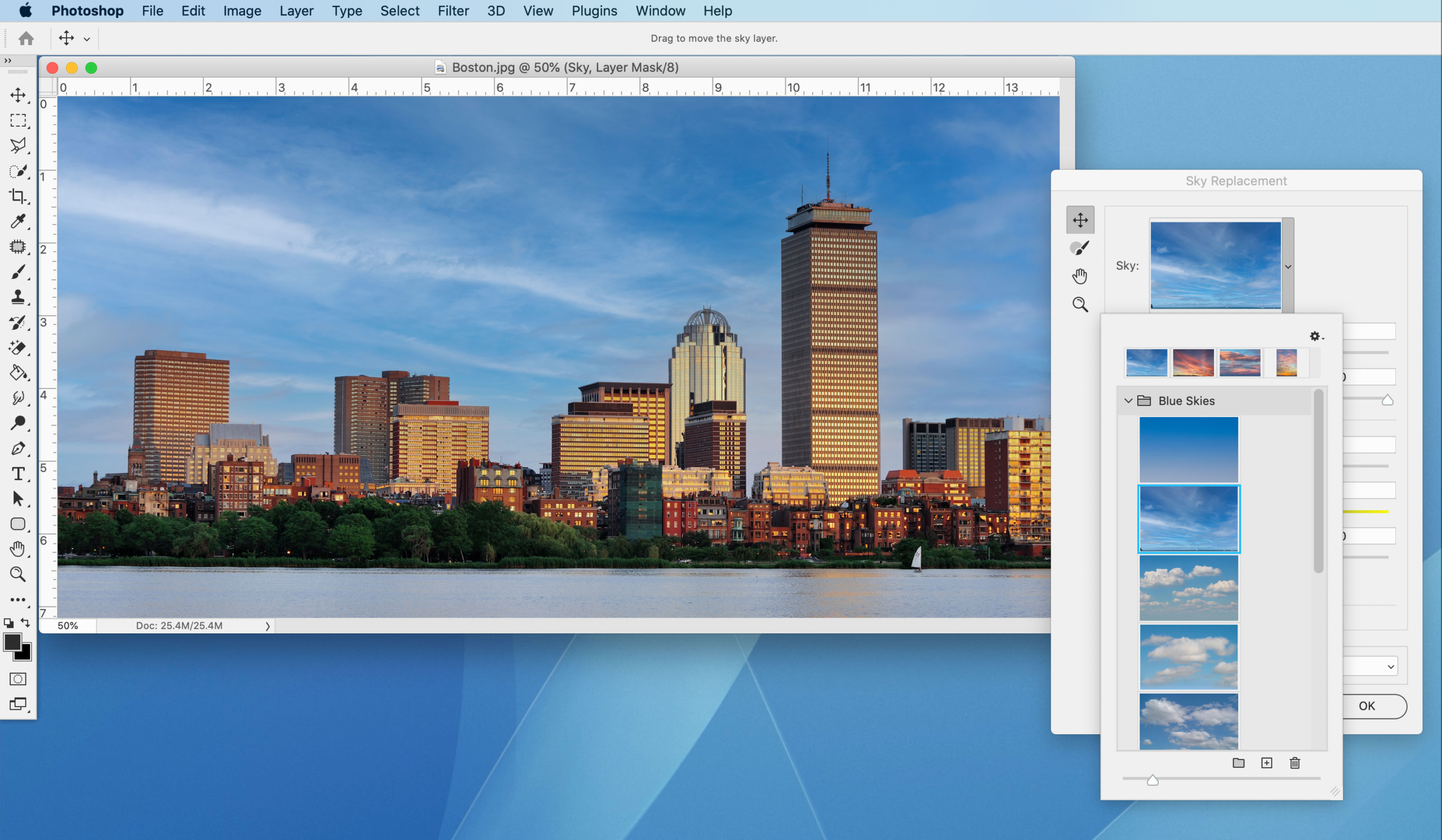Expand the collapsed tools panel arrows
This screenshot has width=1442, height=840.
(x=7, y=61)
